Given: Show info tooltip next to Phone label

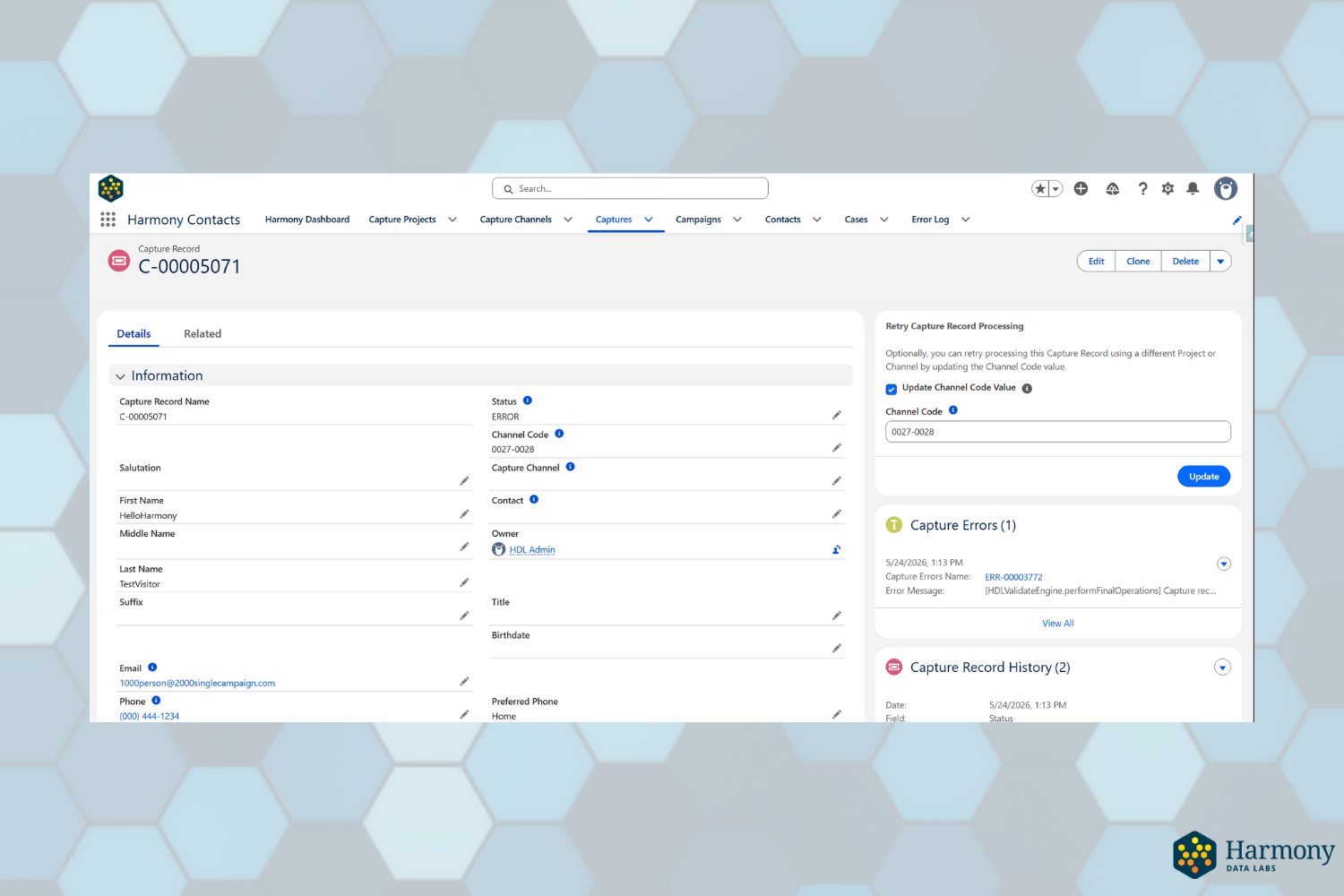Looking at the screenshot, I should click(156, 701).
